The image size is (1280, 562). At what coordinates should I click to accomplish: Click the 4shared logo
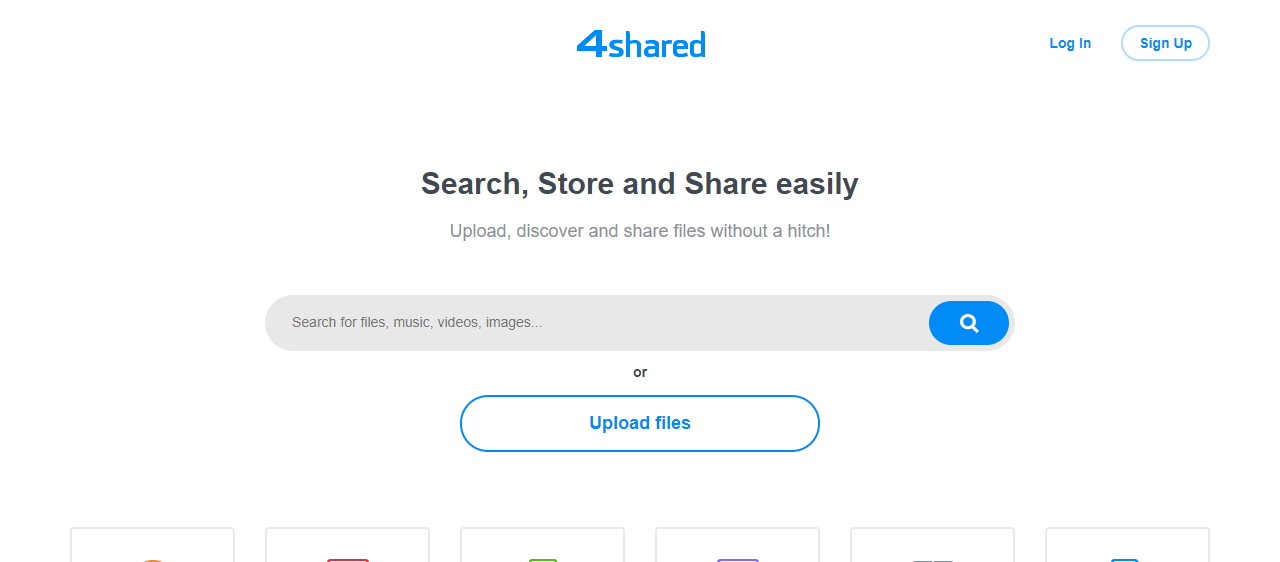coord(641,44)
